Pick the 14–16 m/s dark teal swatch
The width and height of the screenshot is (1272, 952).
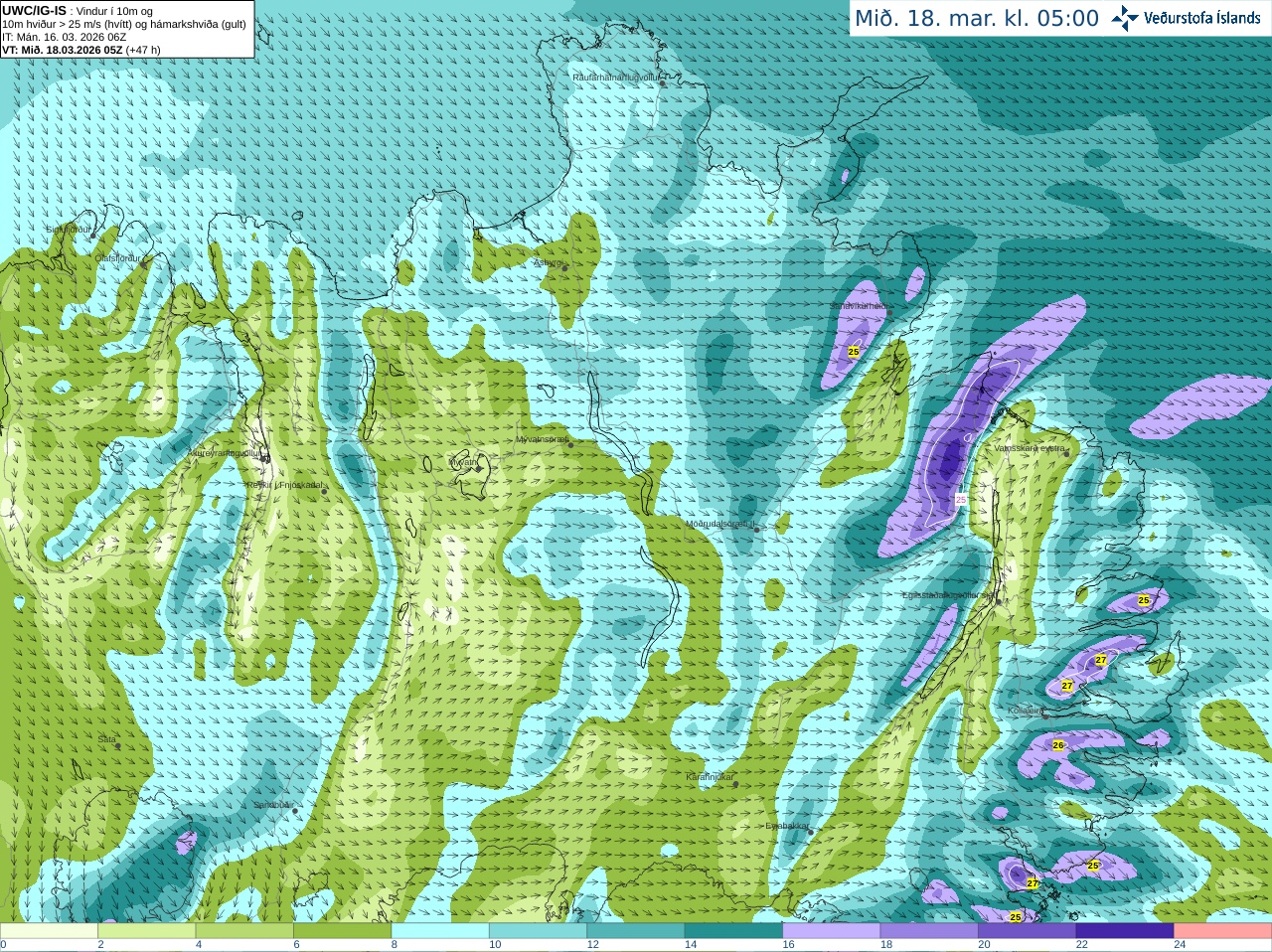(733, 931)
